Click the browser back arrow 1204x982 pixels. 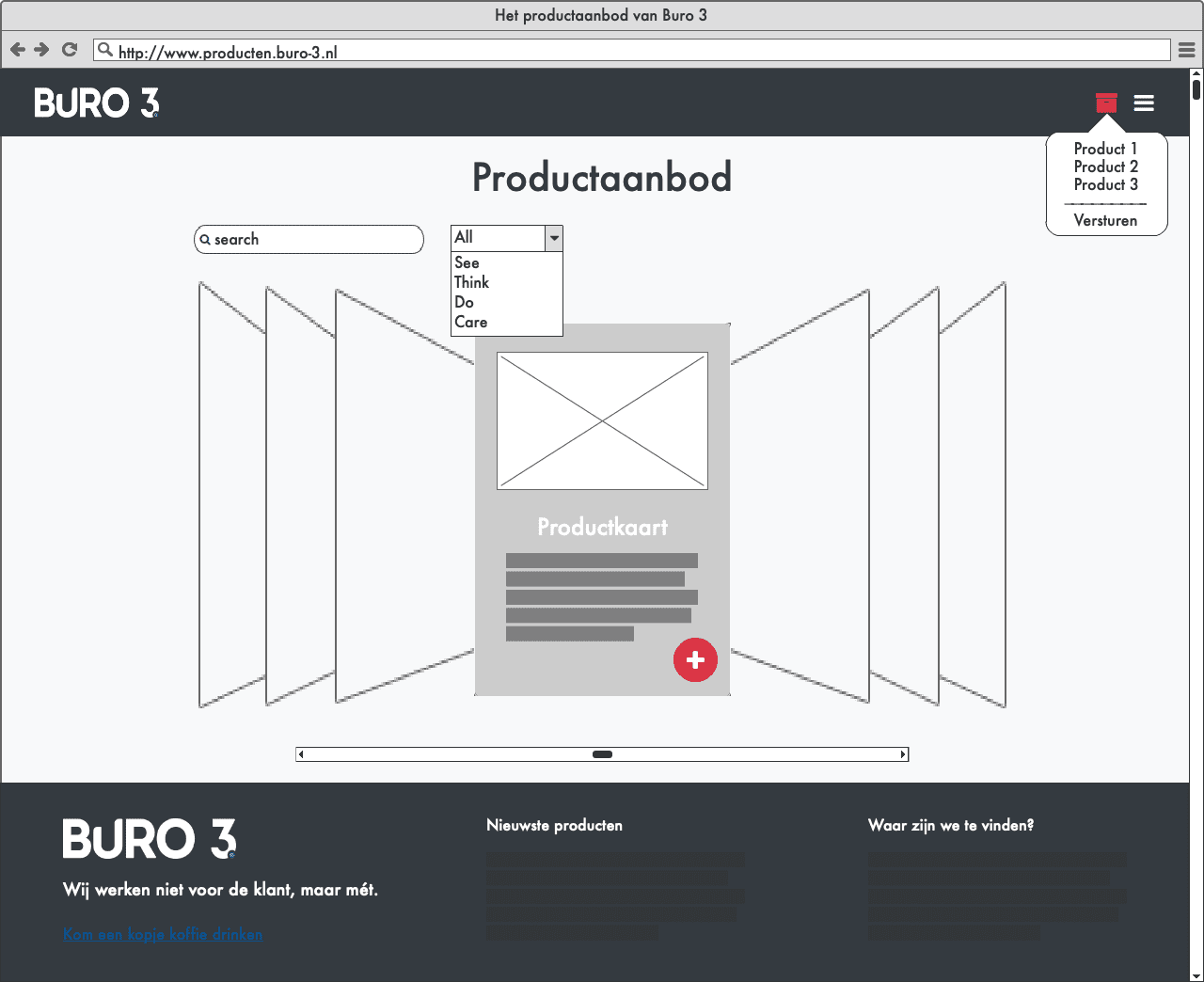click(x=17, y=50)
